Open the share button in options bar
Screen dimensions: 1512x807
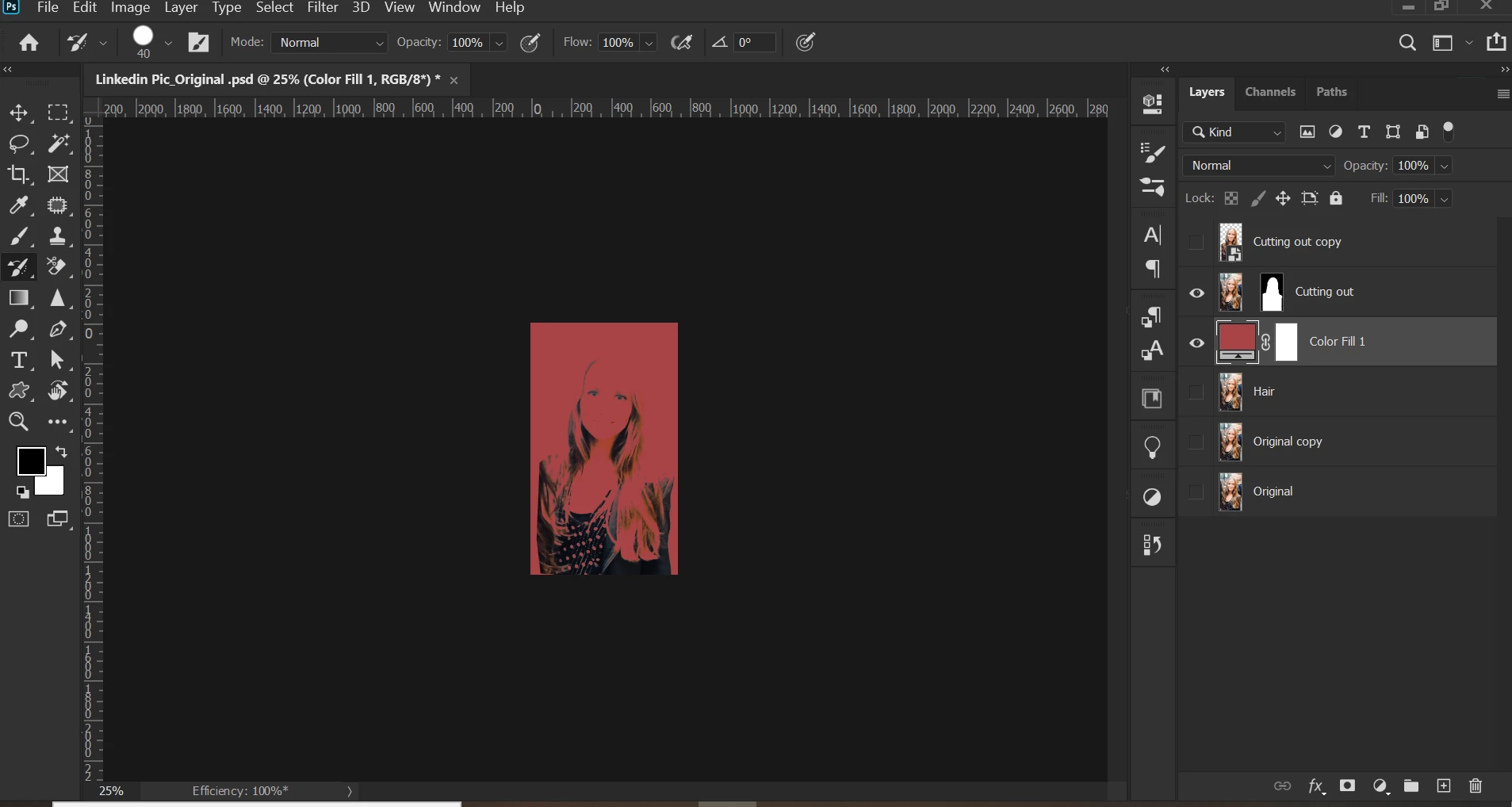click(x=1497, y=43)
